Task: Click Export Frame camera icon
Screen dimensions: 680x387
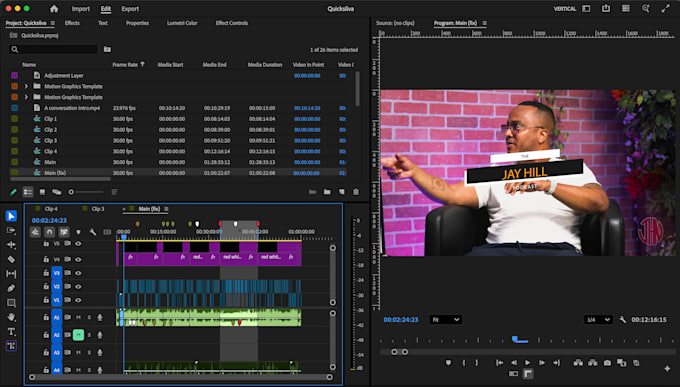Action: (607, 363)
